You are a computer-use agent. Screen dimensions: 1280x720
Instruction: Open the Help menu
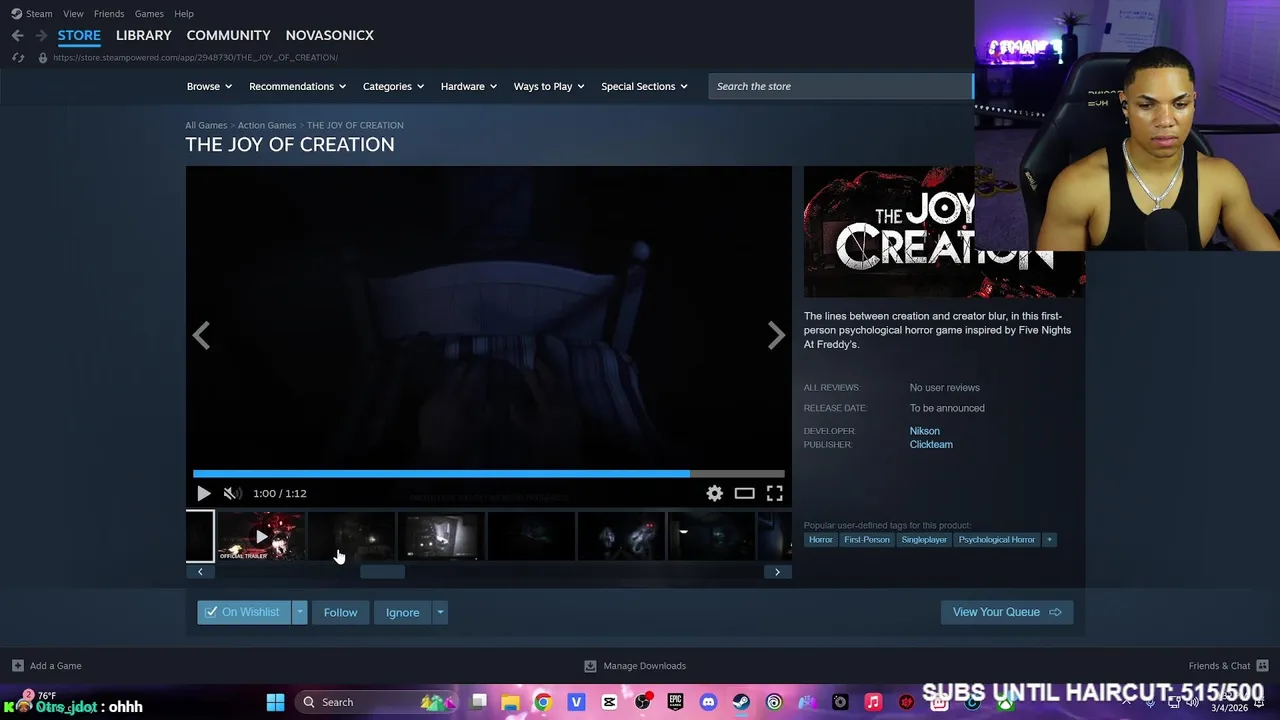point(184,13)
